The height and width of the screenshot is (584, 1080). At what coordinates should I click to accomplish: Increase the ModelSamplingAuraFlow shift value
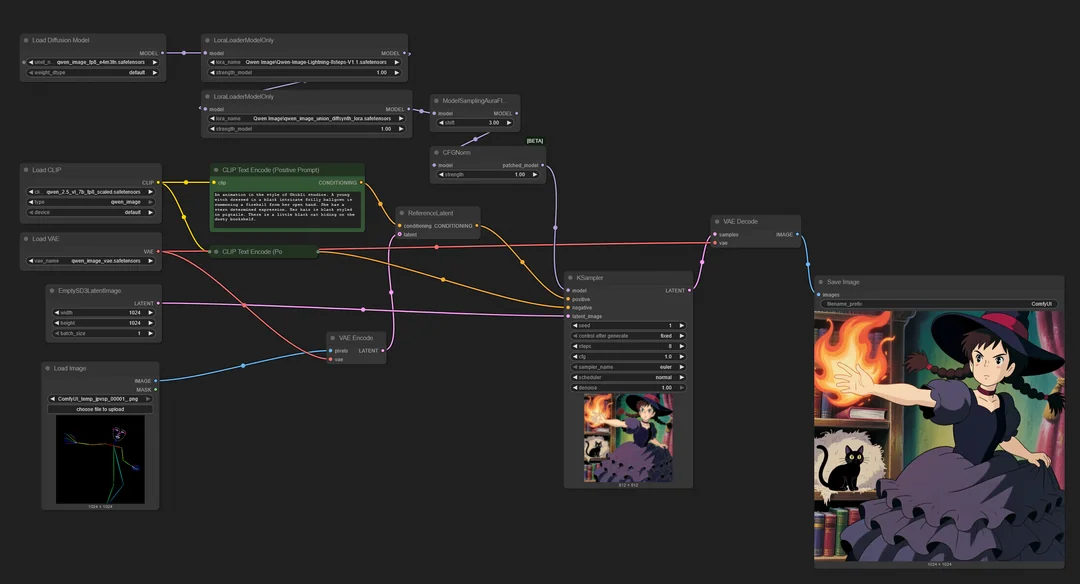(x=509, y=123)
